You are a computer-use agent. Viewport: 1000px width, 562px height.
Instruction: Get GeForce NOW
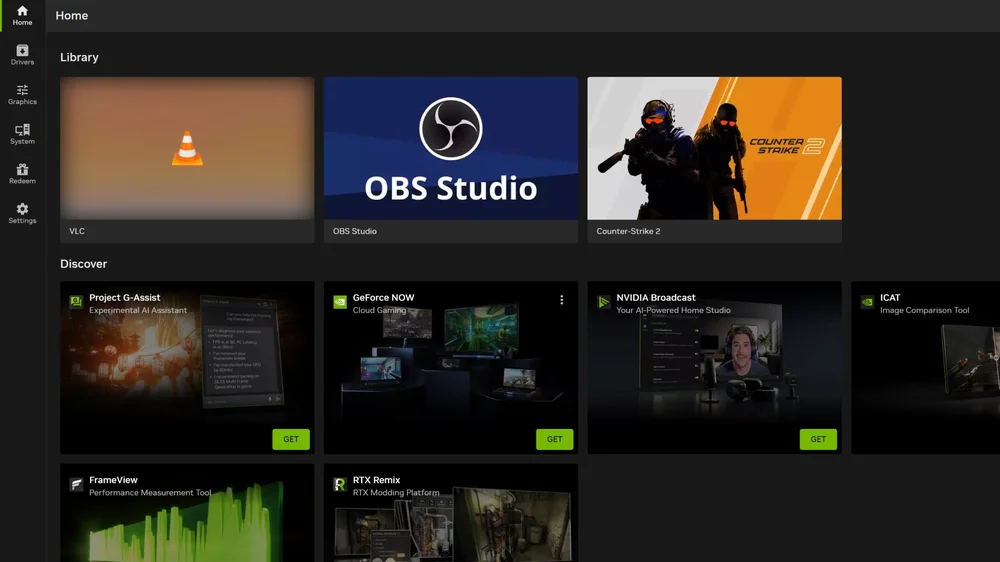(555, 439)
